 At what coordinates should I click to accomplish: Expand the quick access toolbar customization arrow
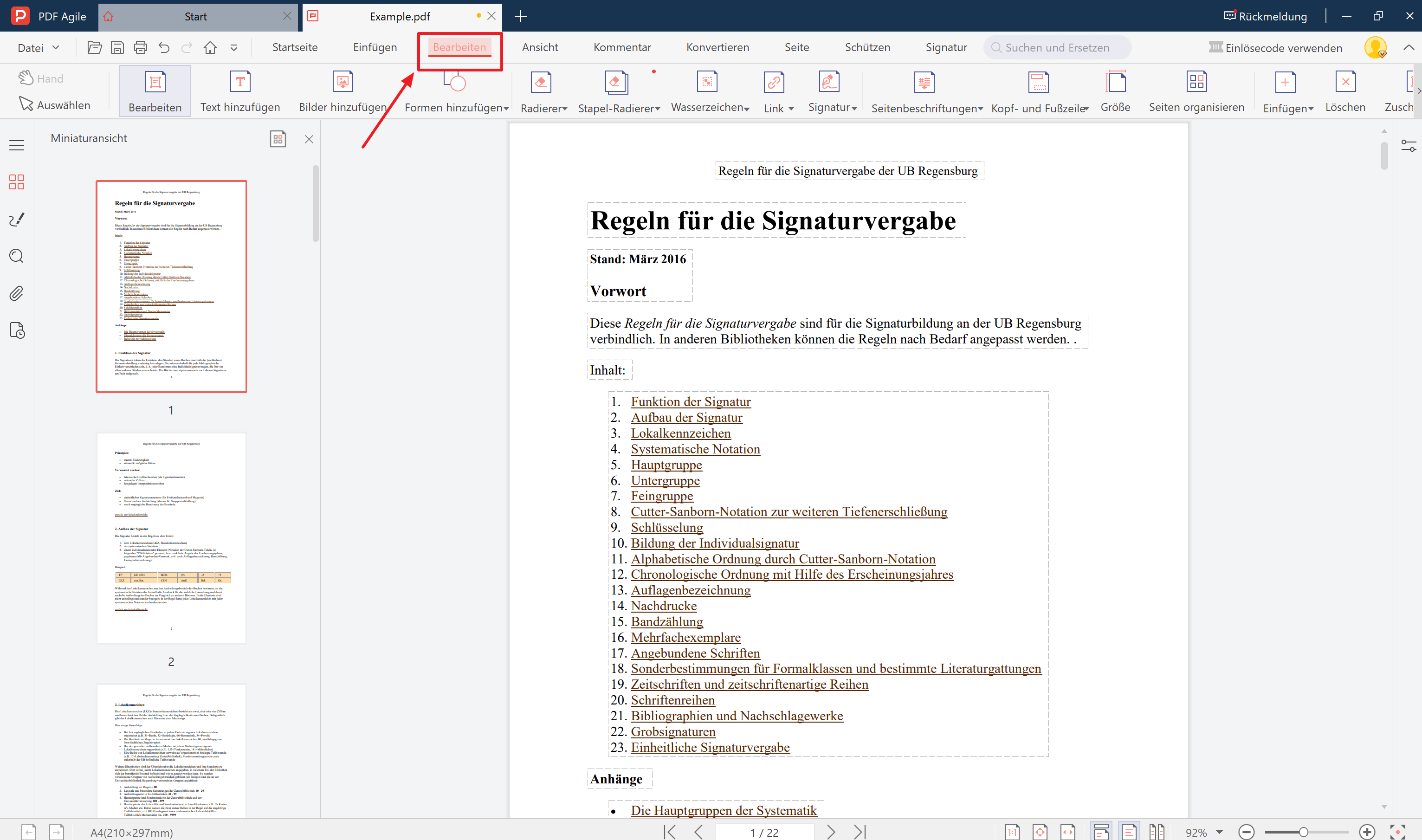234,48
